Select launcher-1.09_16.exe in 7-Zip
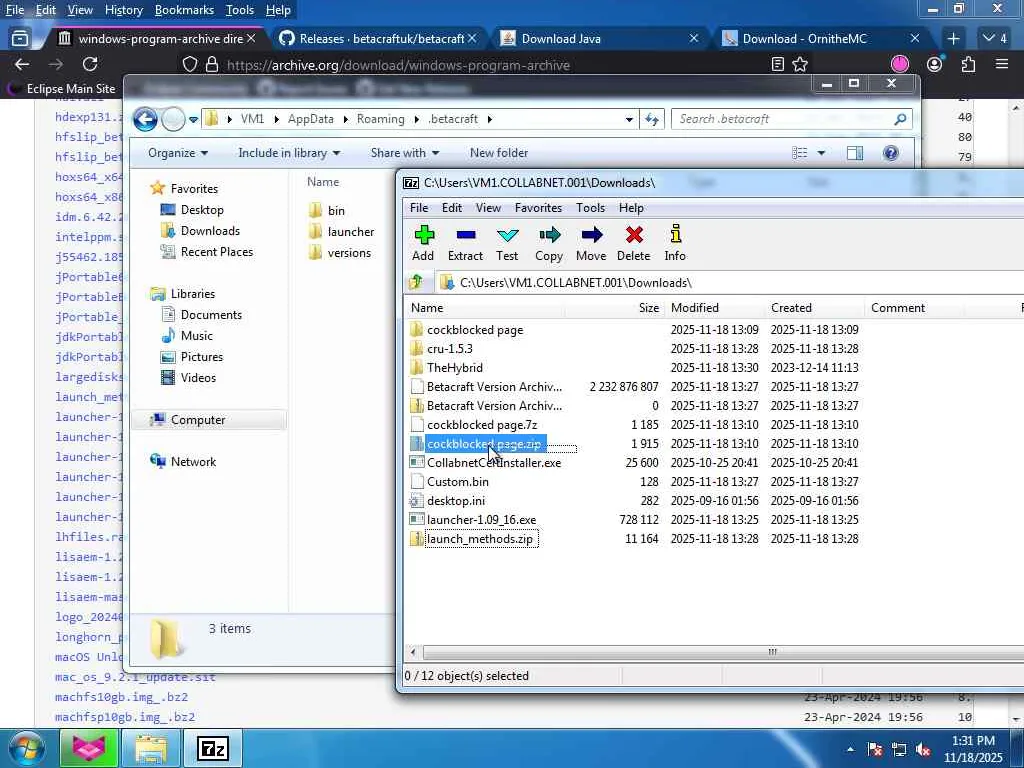Screen dimensions: 1024x768 473,520
